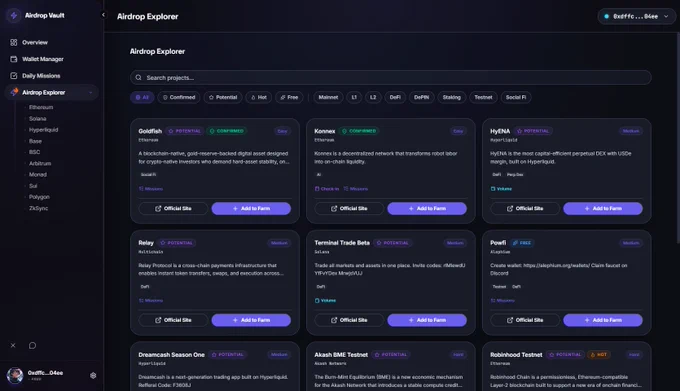Click the wallet avatar at the sidebar bottom
This screenshot has height=391, width=680.
click(x=15, y=375)
